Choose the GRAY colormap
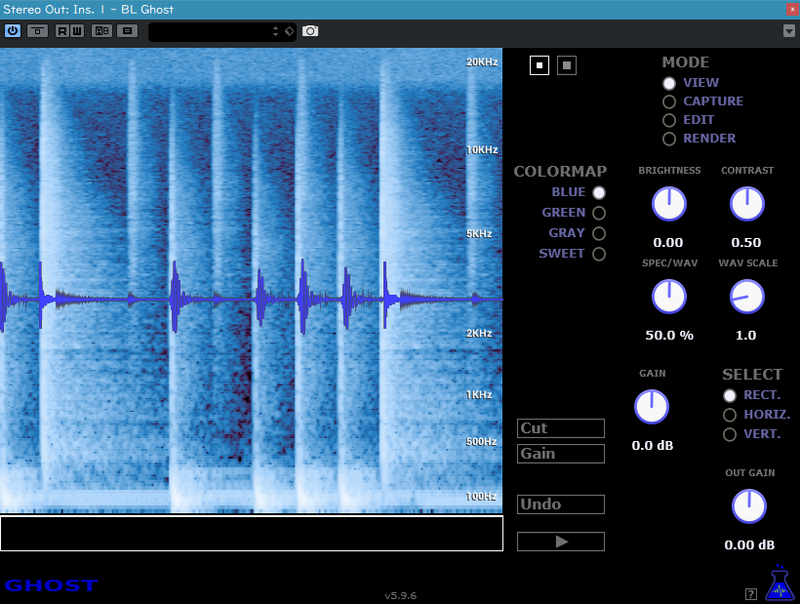Screen dimensions: 800x604 [599, 233]
